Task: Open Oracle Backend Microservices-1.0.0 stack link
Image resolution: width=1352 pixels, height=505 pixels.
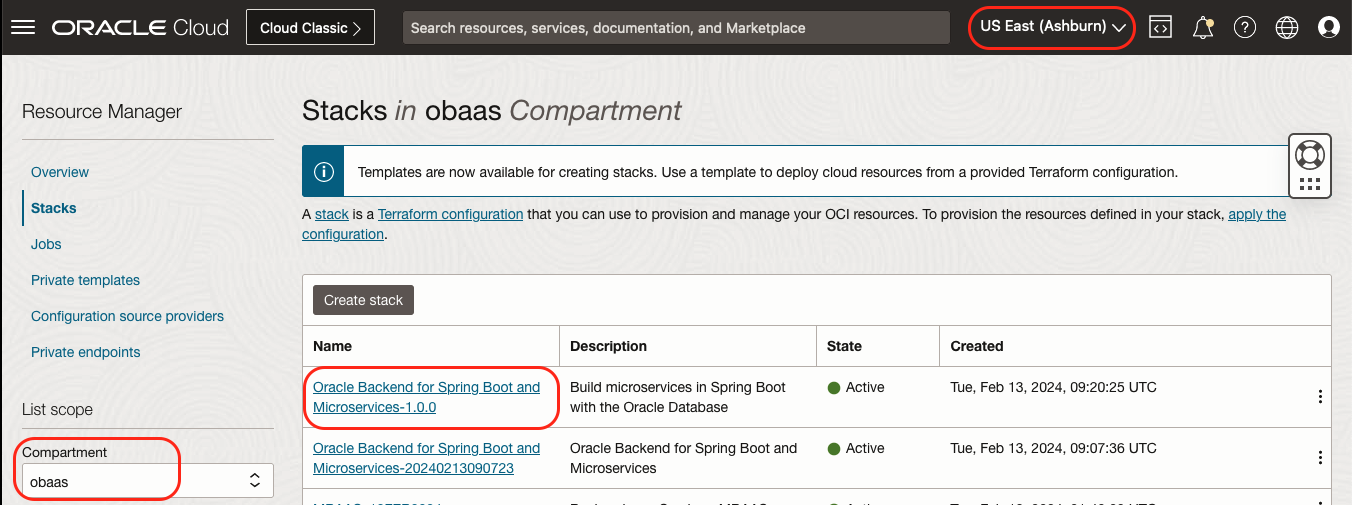Action: point(426,397)
